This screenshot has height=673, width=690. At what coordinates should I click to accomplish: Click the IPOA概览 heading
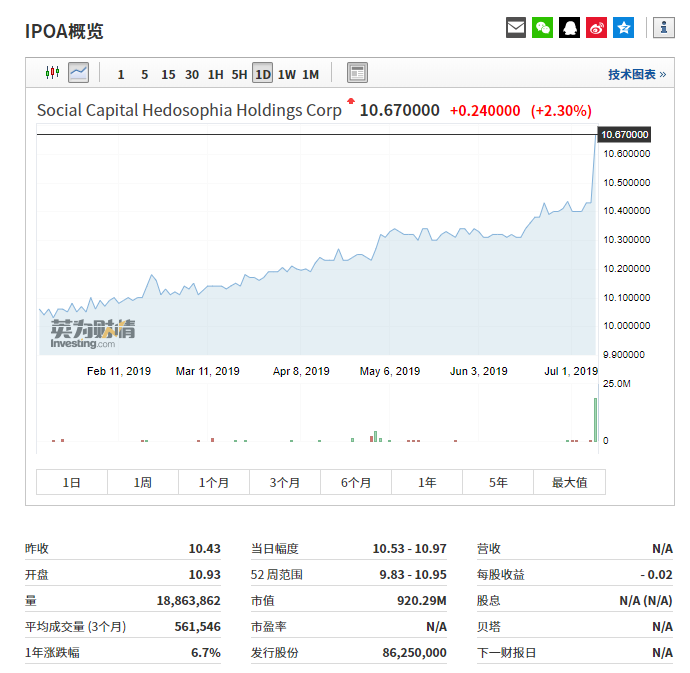pos(64,31)
